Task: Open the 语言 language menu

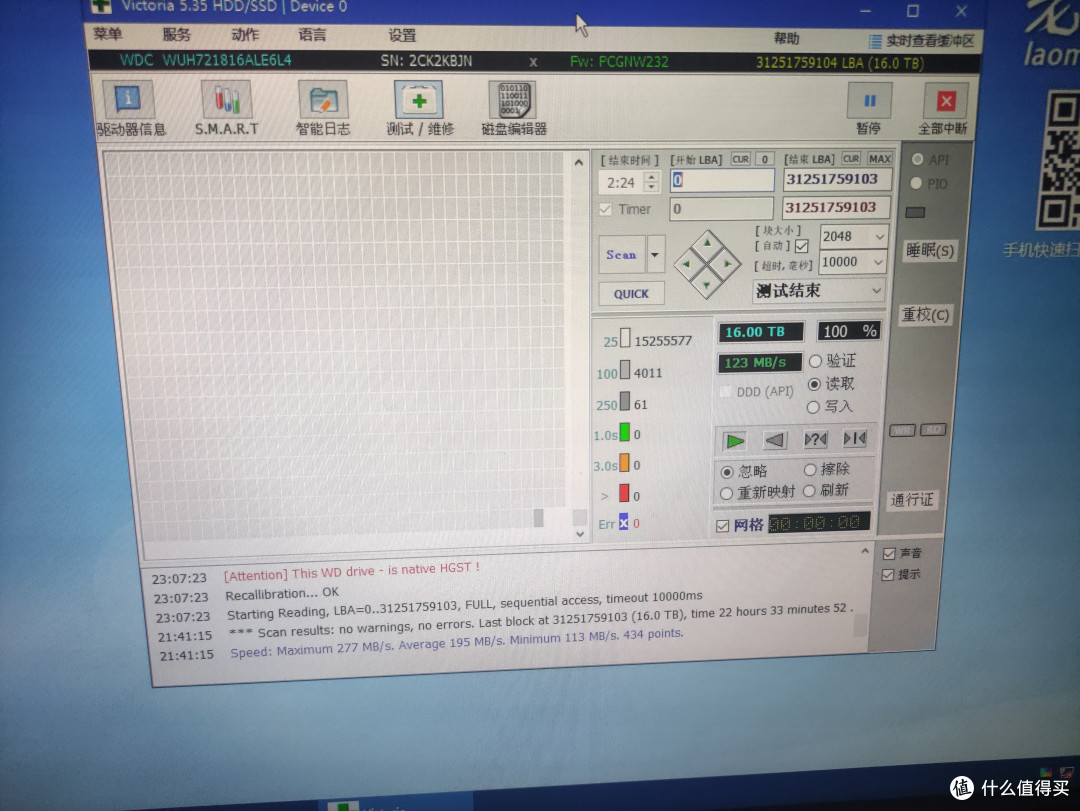Action: coord(312,34)
